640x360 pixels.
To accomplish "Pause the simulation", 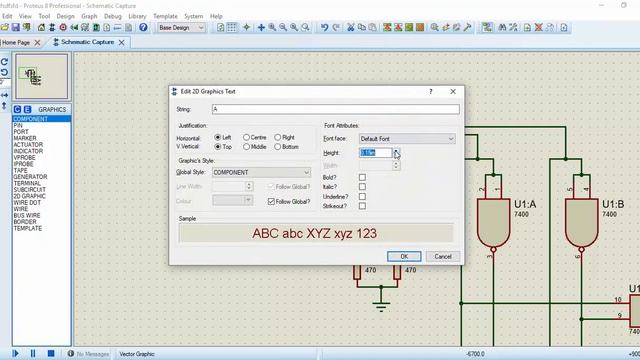I will pos(33,353).
